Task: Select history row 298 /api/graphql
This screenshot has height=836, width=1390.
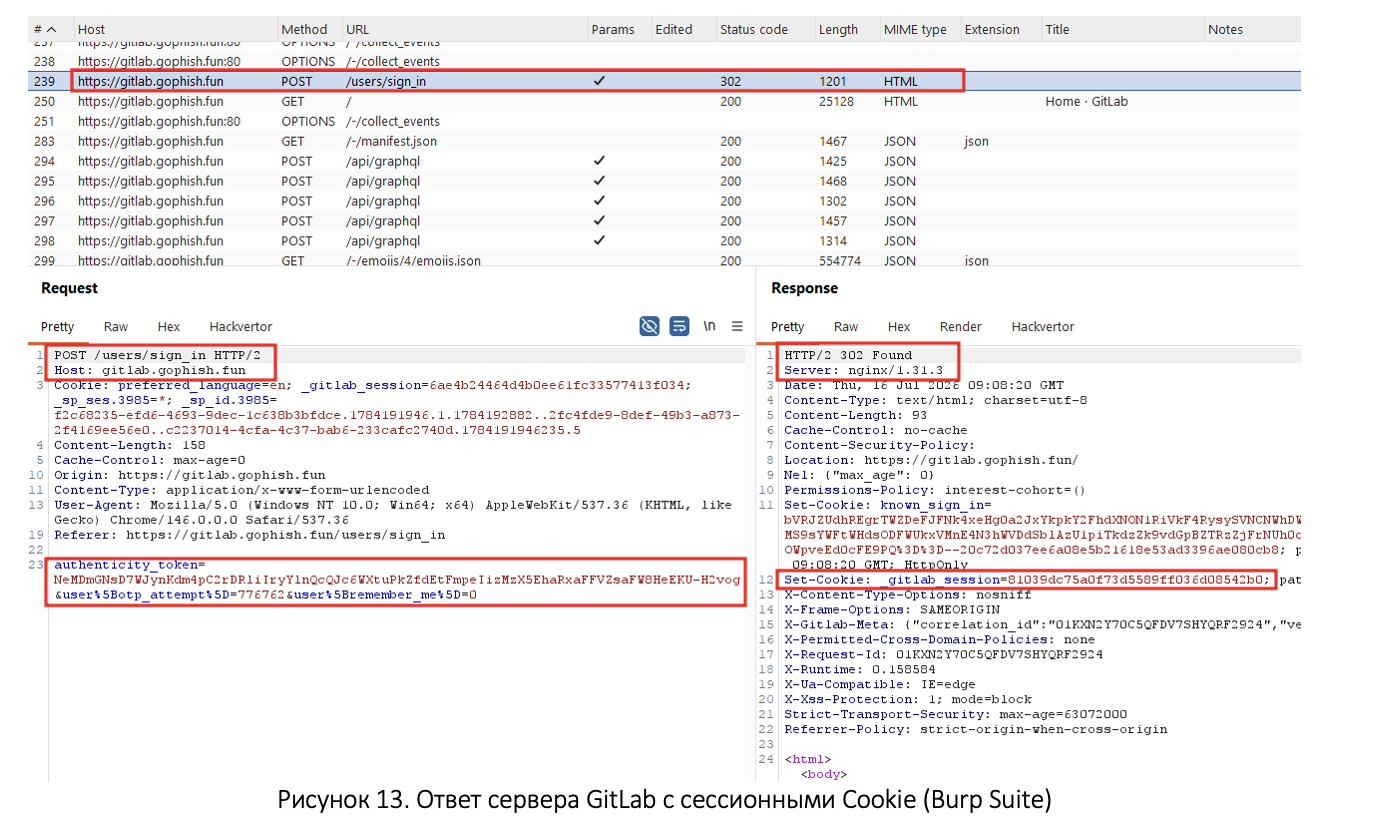Action: [x=664, y=241]
